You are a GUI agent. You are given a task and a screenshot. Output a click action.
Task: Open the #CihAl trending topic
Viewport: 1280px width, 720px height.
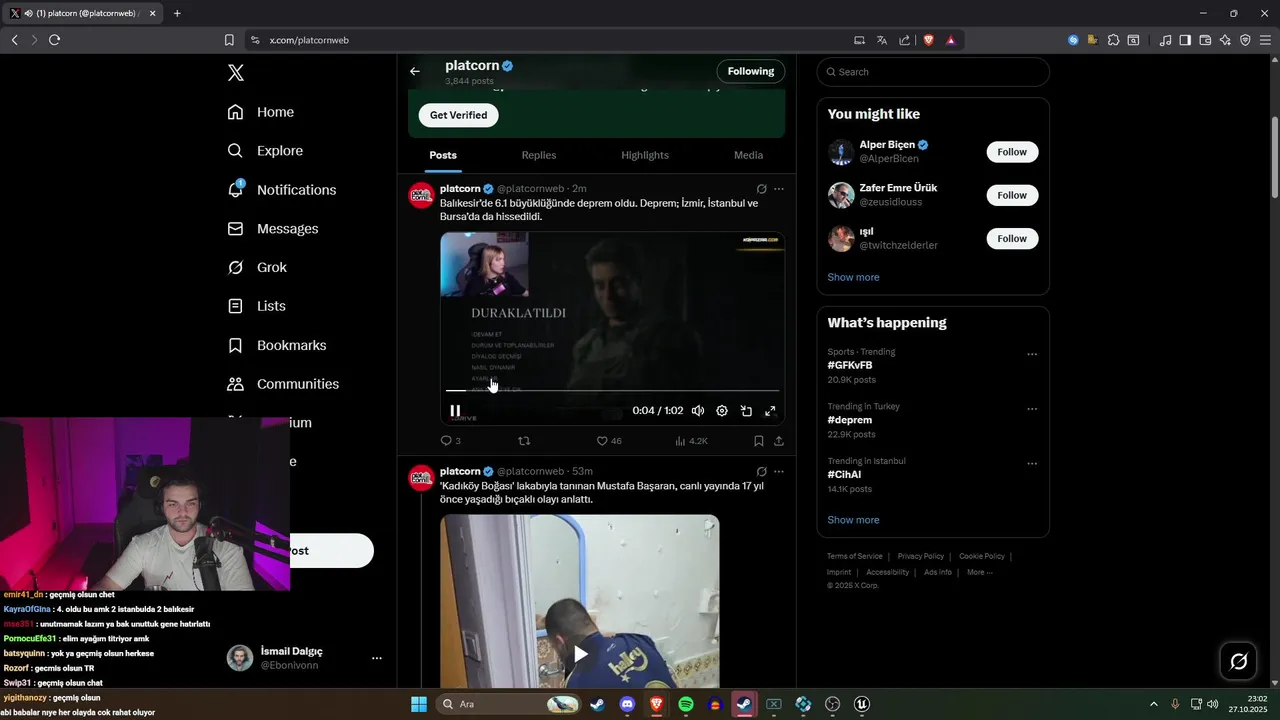coord(844,475)
